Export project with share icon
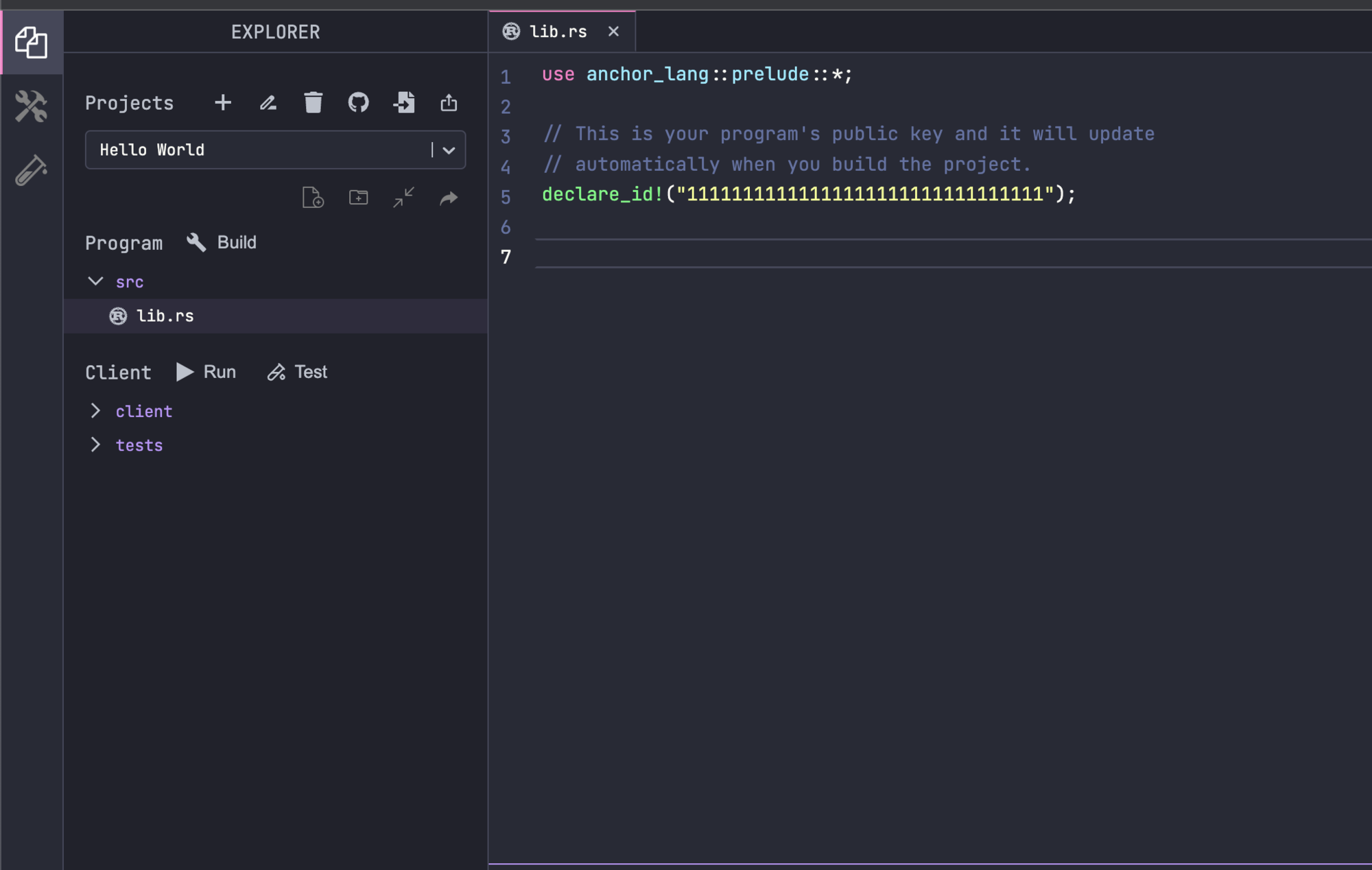This screenshot has height=870, width=1372. click(449, 103)
